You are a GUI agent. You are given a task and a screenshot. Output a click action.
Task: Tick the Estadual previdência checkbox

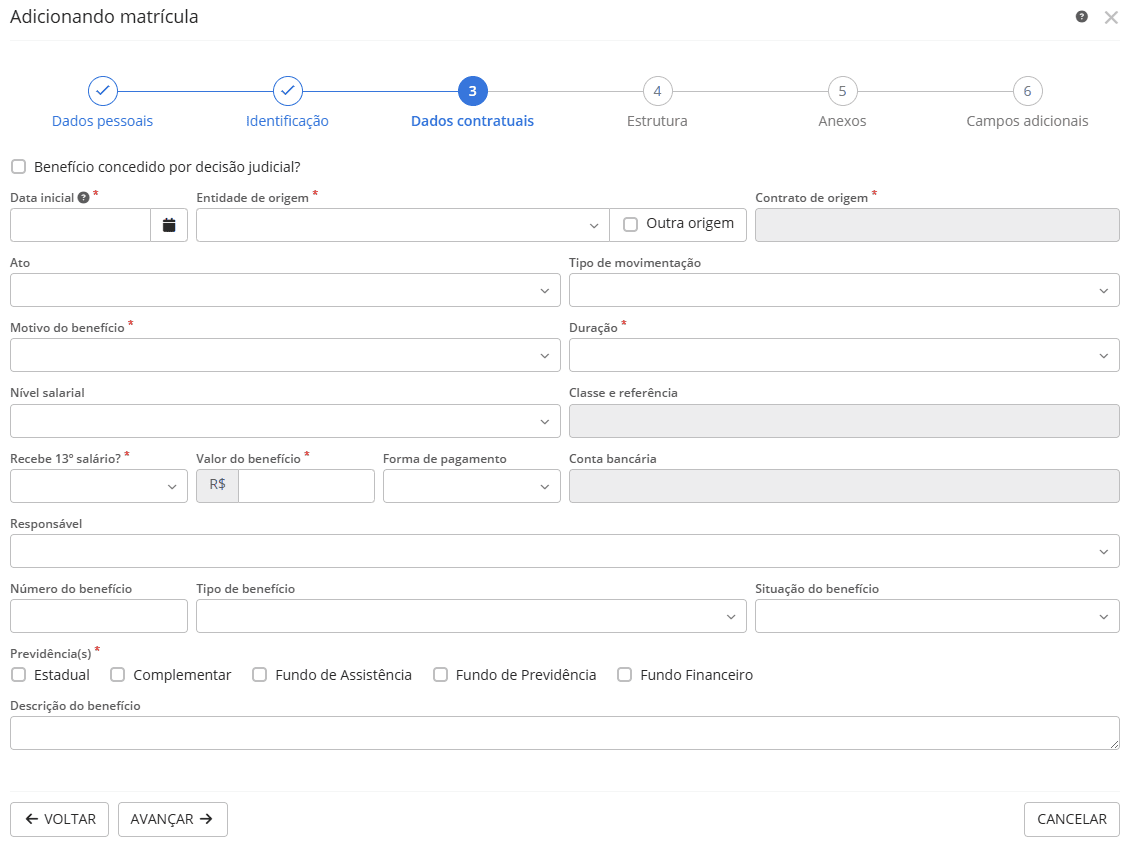click(19, 675)
